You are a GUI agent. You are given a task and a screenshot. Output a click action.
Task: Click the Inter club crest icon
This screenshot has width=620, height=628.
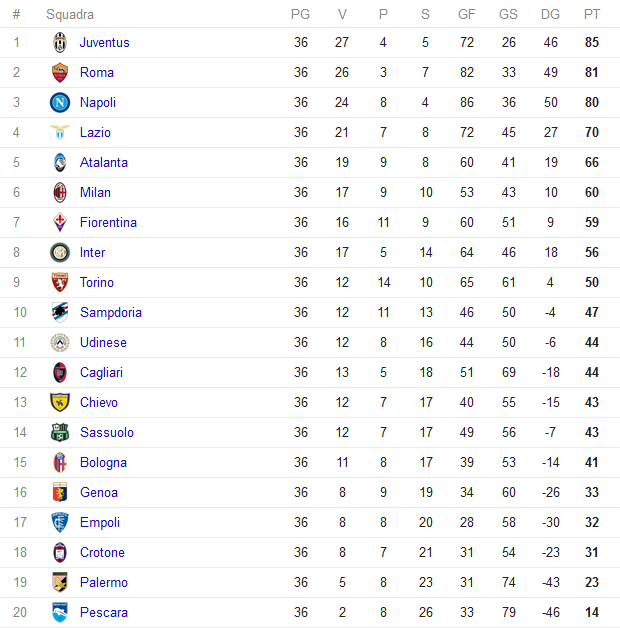coord(60,253)
